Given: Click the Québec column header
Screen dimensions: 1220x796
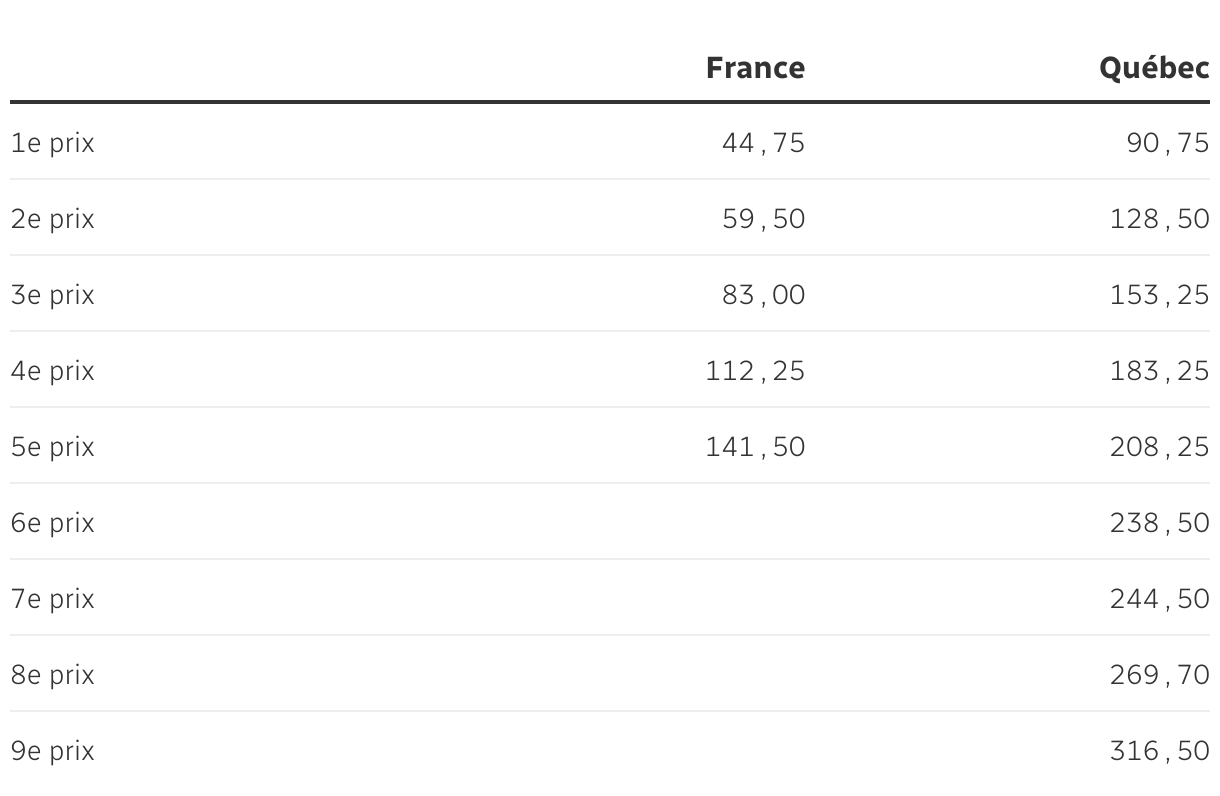Looking at the screenshot, I should pos(1154,68).
